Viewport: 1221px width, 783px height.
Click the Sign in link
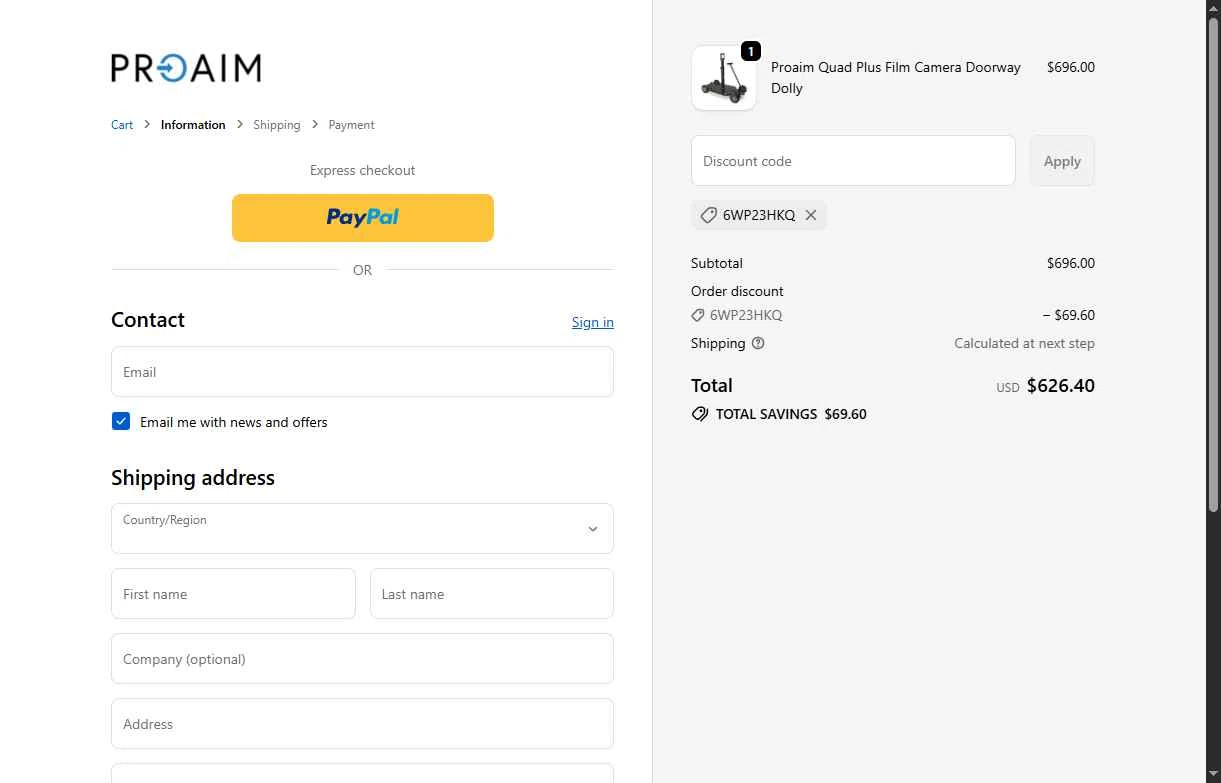point(593,322)
